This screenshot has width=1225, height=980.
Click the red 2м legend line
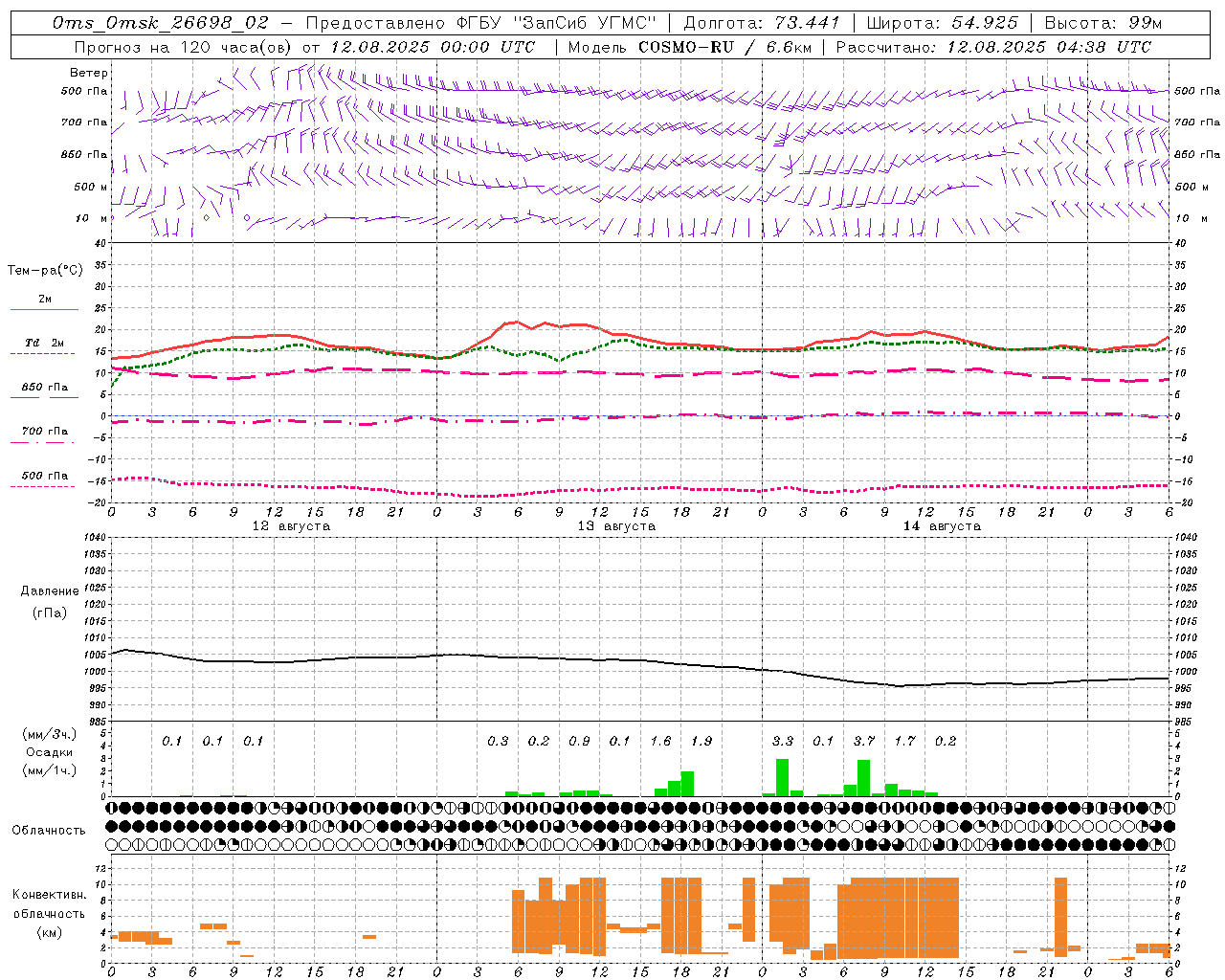click(44, 310)
